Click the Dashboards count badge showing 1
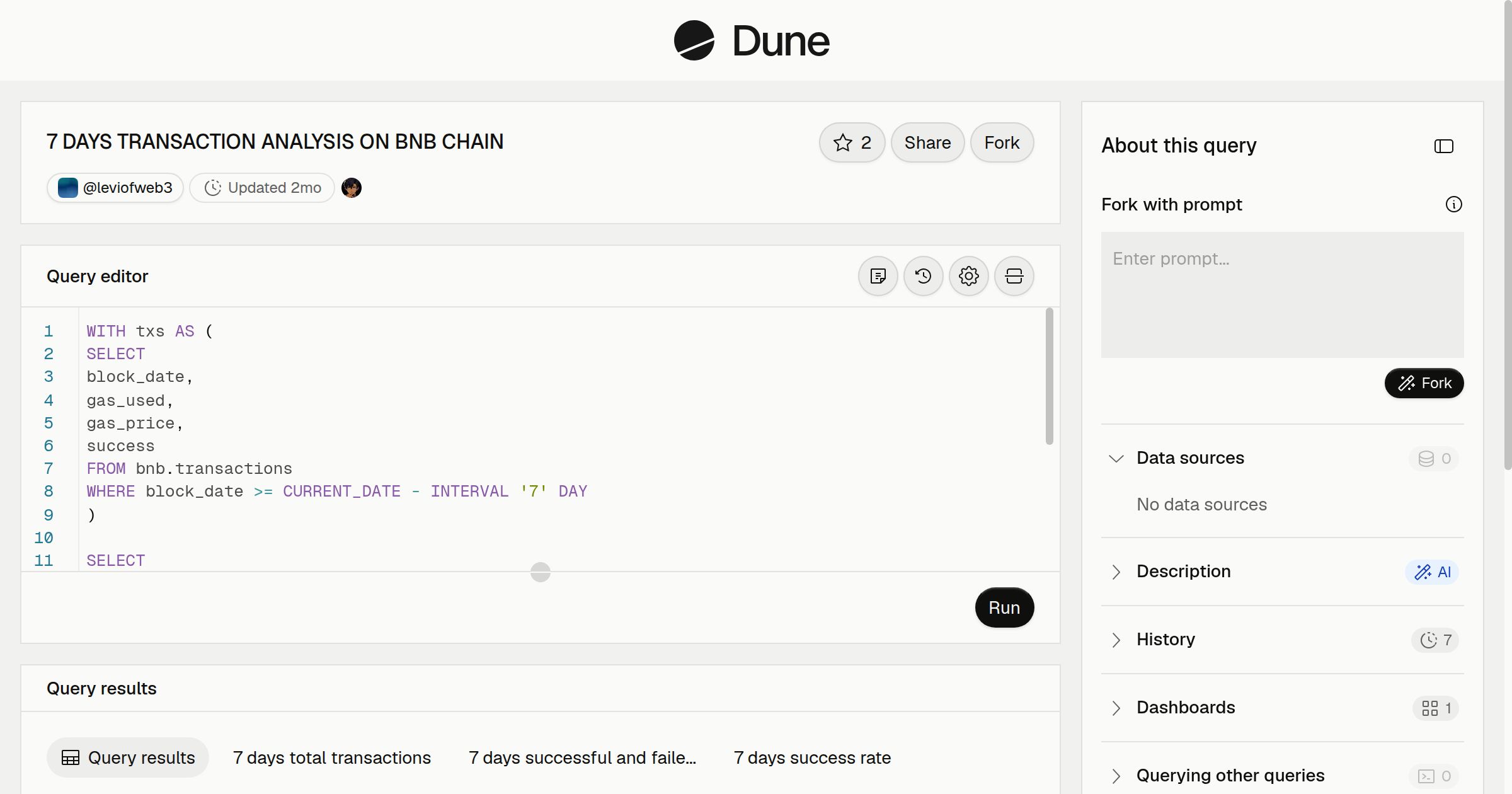The width and height of the screenshot is (1512, 794). click(1436, 708)
